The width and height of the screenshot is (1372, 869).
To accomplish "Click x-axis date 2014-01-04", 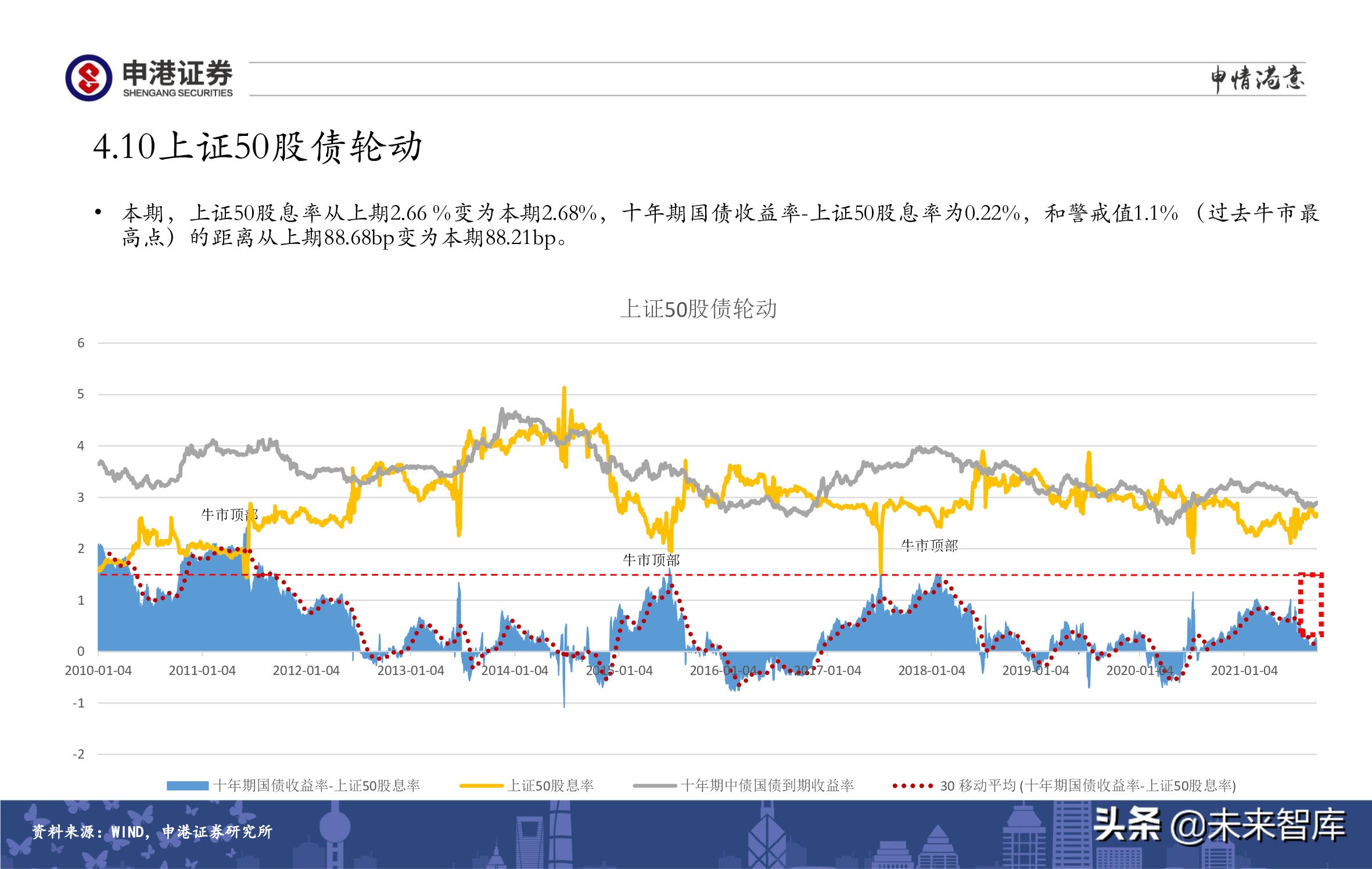I will (515, 670).
